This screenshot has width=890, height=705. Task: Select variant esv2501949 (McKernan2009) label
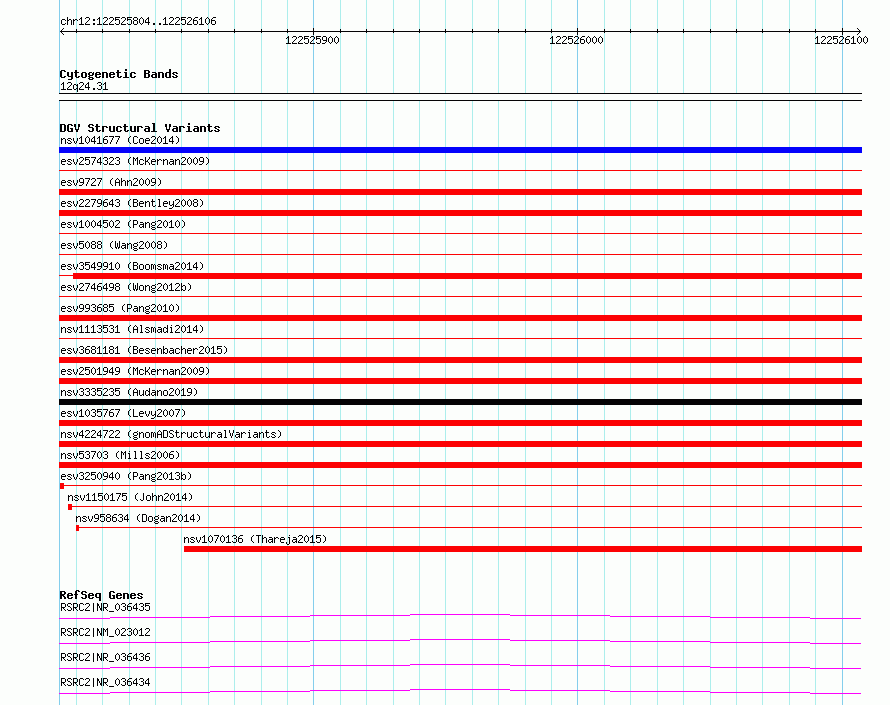[x=135, y=371]
